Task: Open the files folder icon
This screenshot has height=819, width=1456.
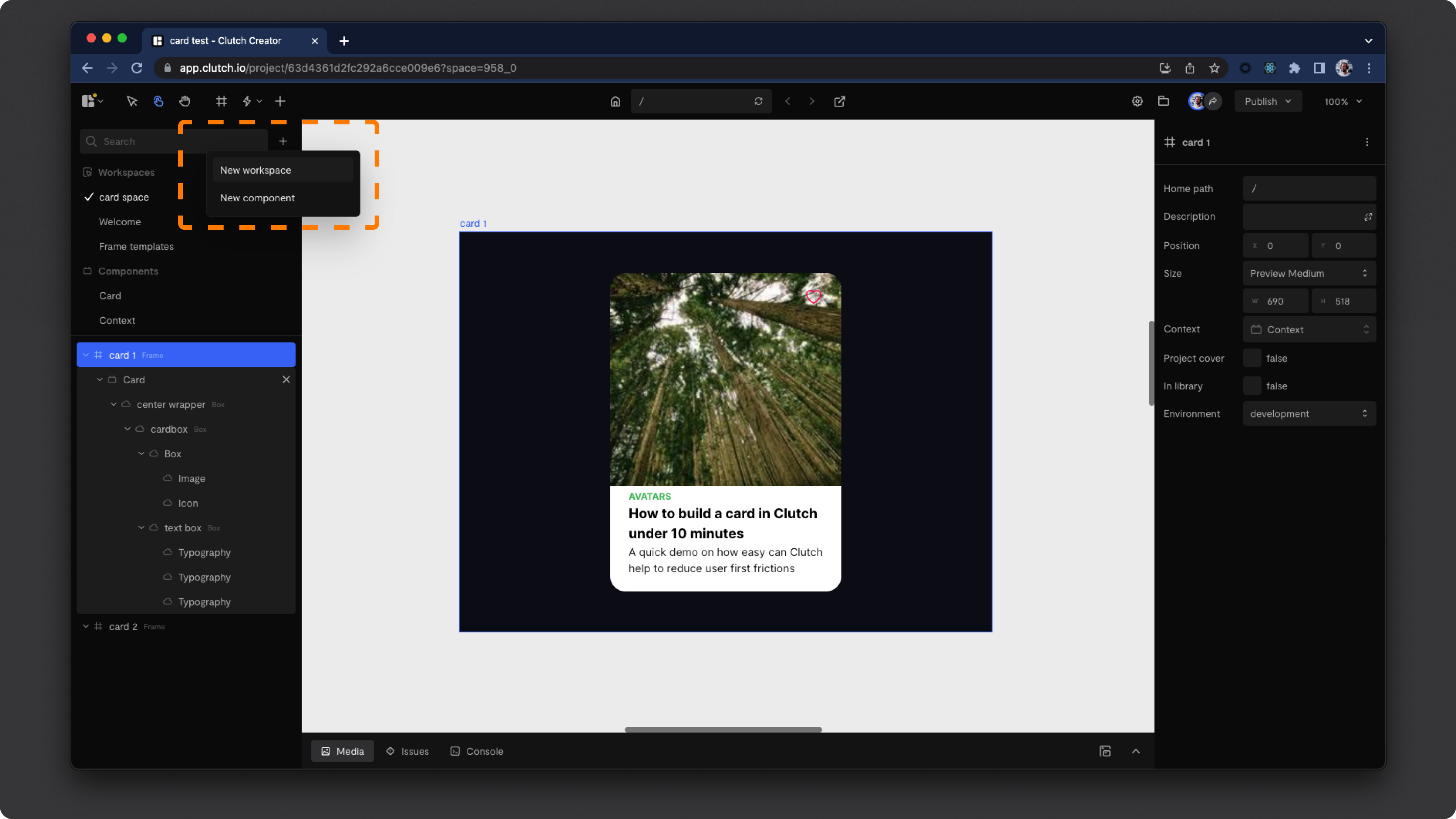Action: pyautogui.click(x=1164, y=101)
